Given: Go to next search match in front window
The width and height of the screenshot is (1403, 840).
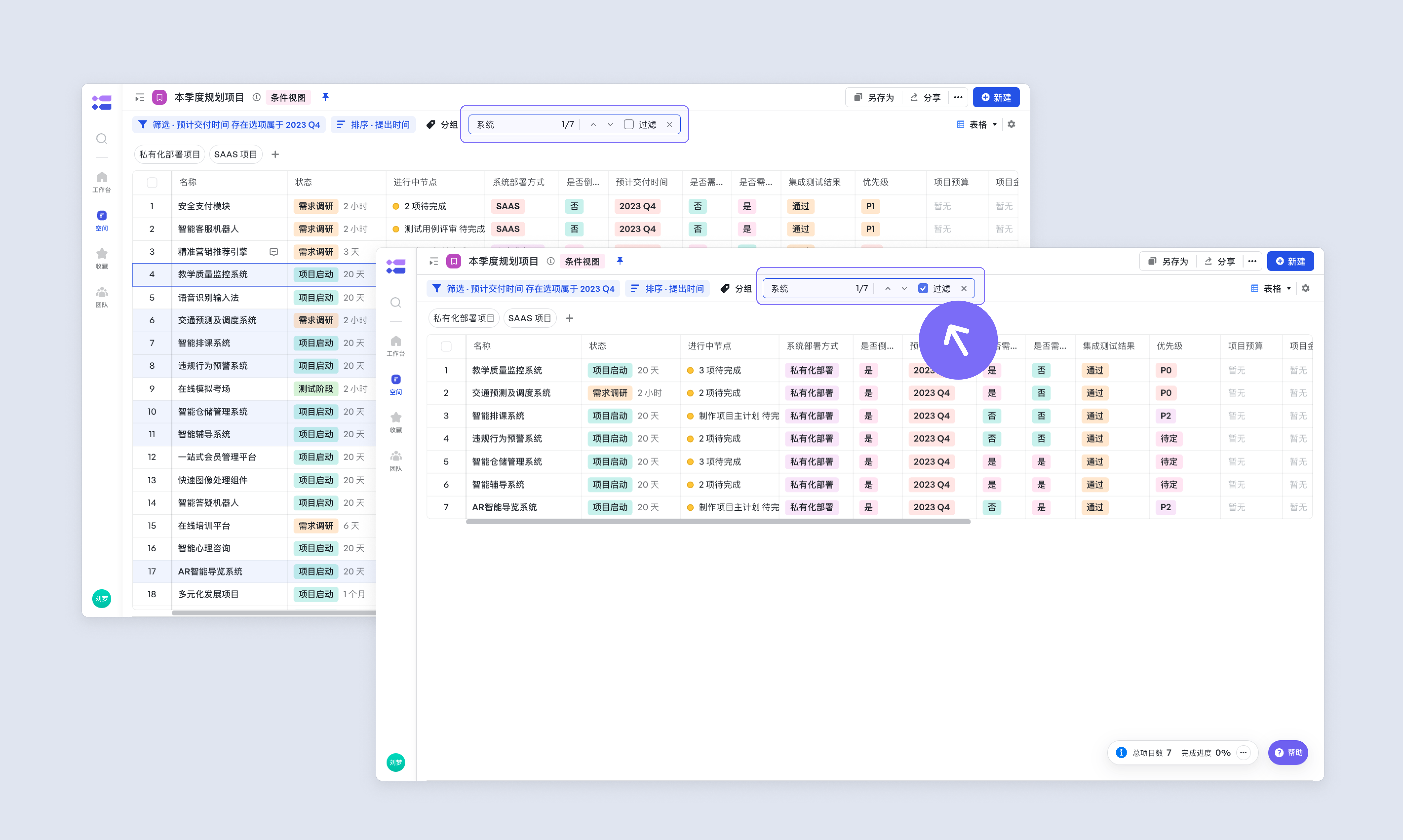Looking at the screenshot, I should (905, 288).
